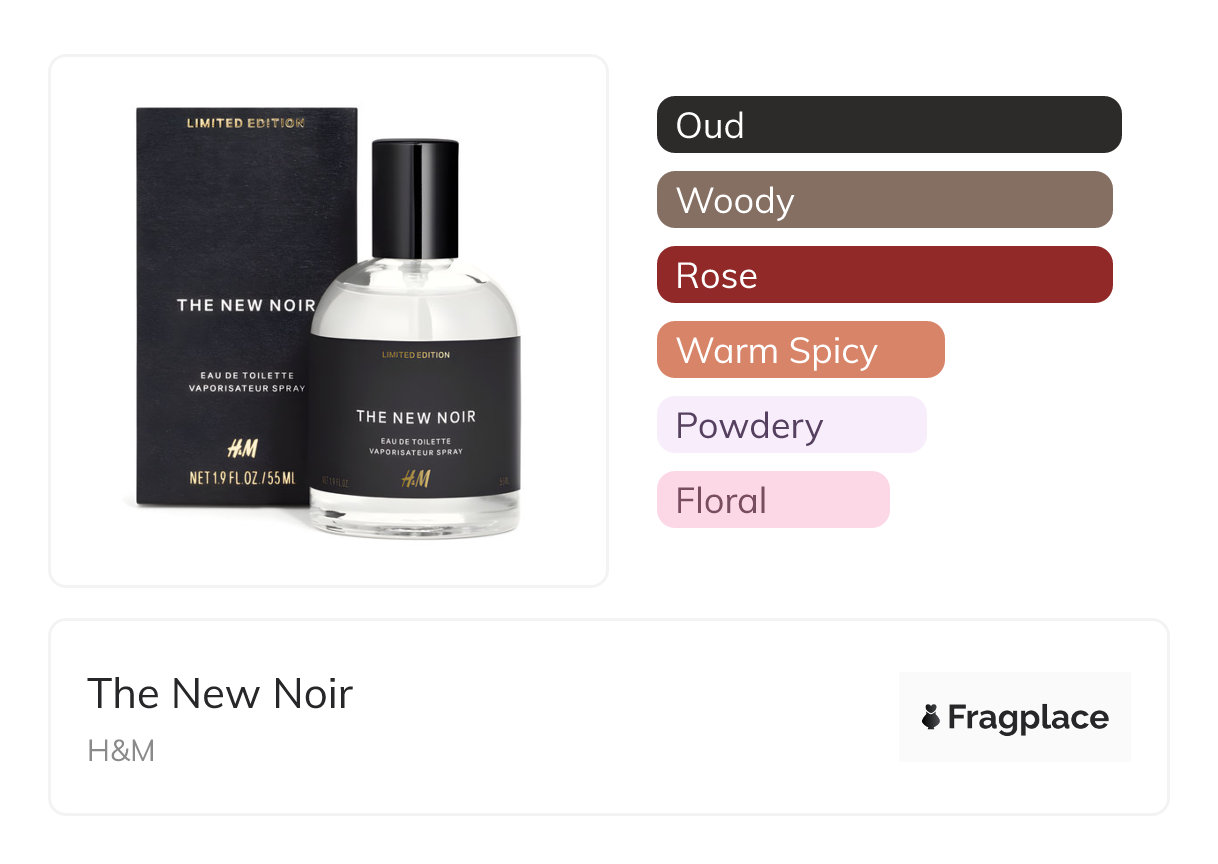Click the black perfume box packaging
Viewport: 1218px width, 864px height.
pos(246,306)
